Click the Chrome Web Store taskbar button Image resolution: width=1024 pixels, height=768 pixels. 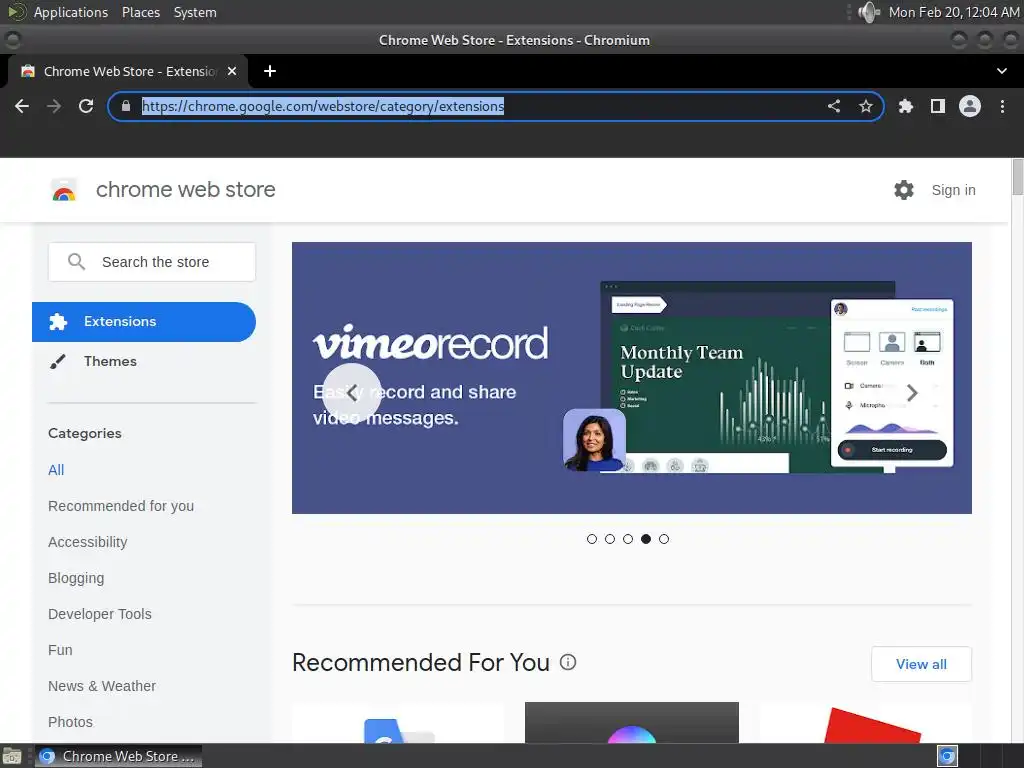pos(118,756)
